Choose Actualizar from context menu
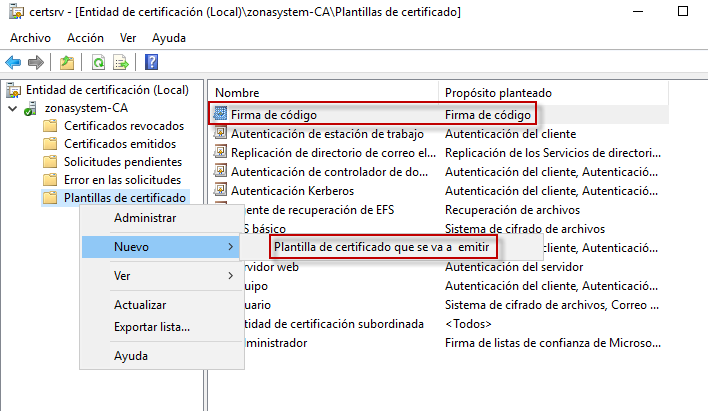The height and width of the screenshot is (411, 708). (x=140, y=305)
